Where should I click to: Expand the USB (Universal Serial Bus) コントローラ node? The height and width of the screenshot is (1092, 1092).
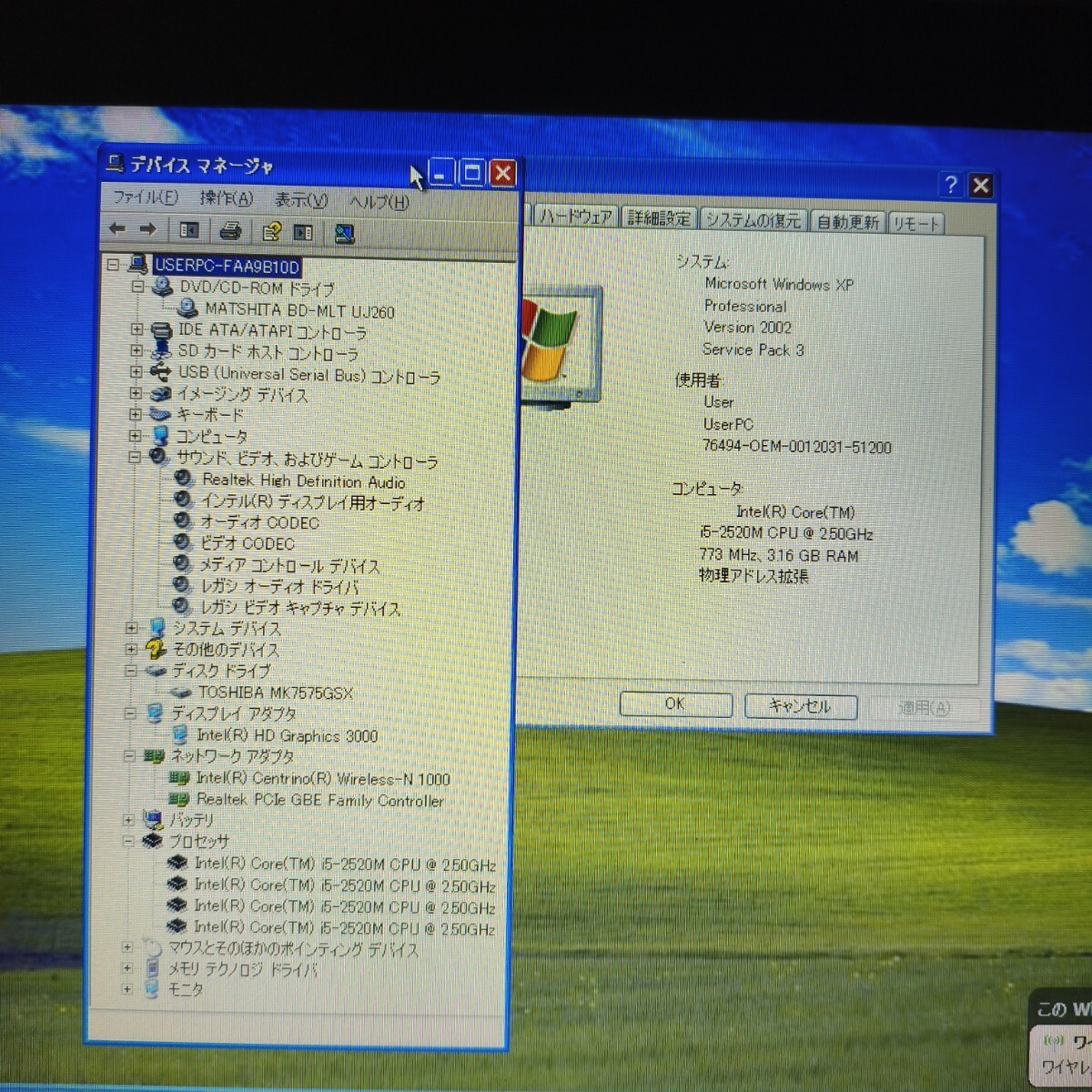[x=136, y=371]
